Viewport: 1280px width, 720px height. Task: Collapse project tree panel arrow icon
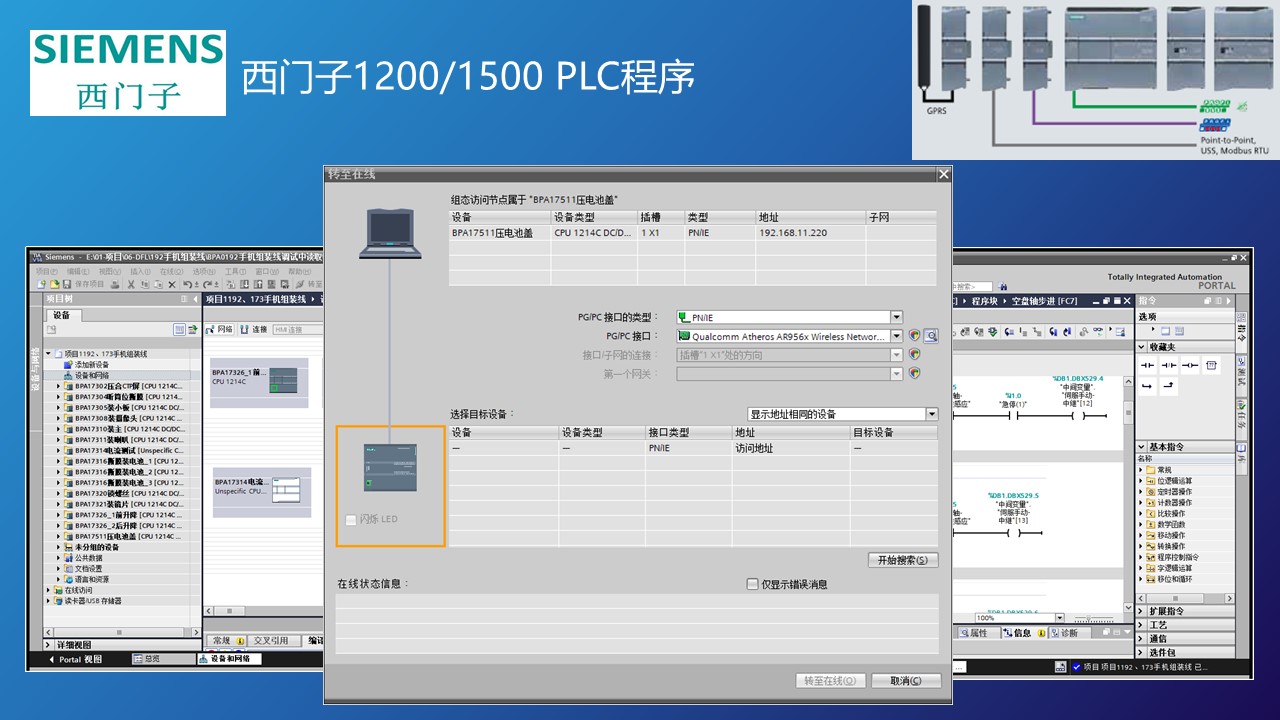pyautogui.click(x=195, y=299)
